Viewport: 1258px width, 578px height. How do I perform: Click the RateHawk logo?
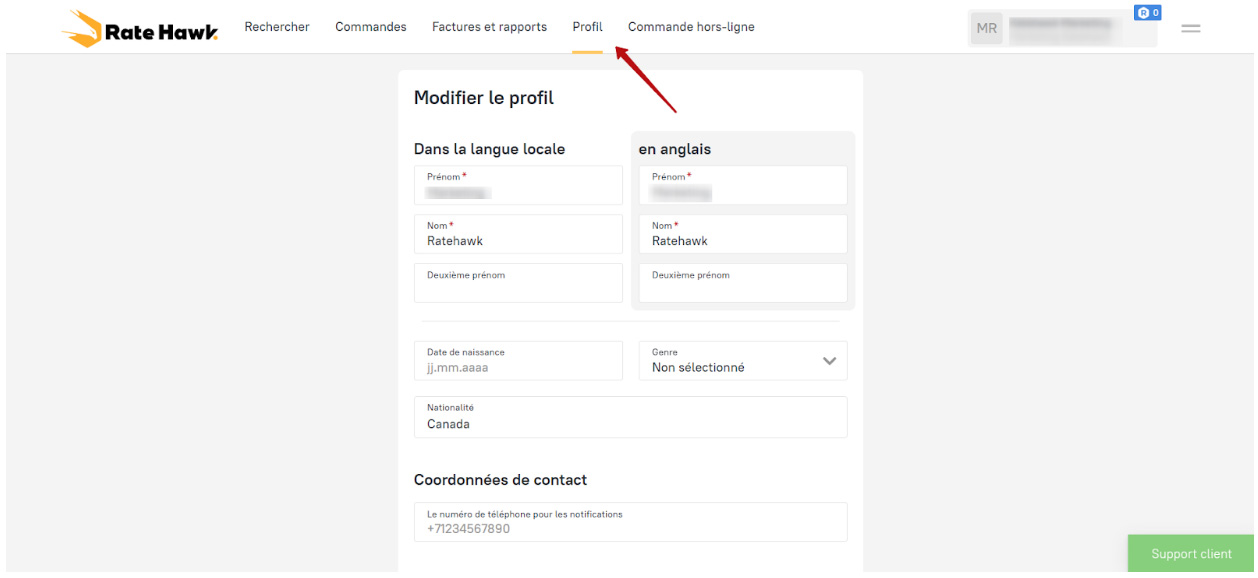140,28
